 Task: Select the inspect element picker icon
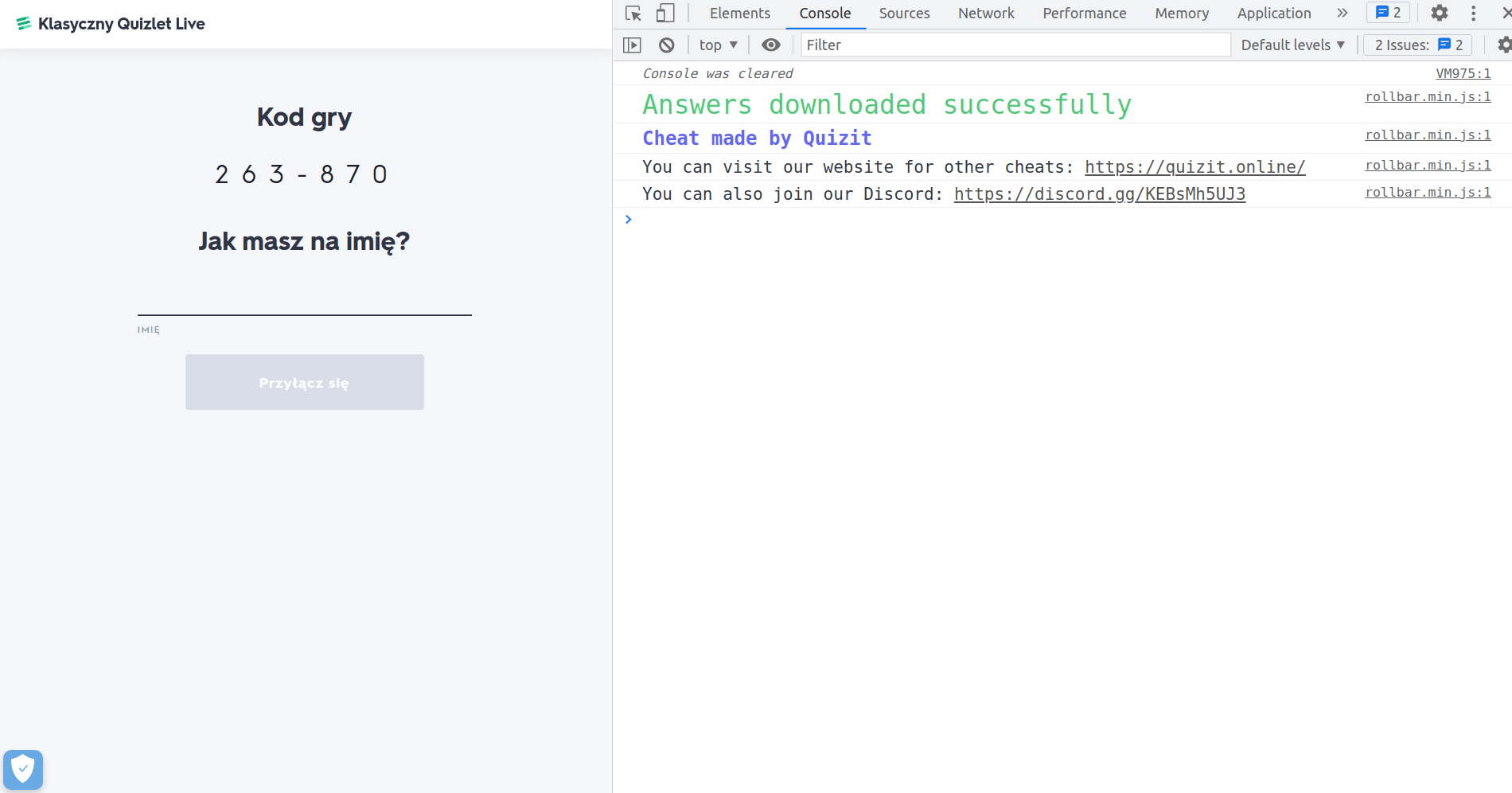coord(633,14)
